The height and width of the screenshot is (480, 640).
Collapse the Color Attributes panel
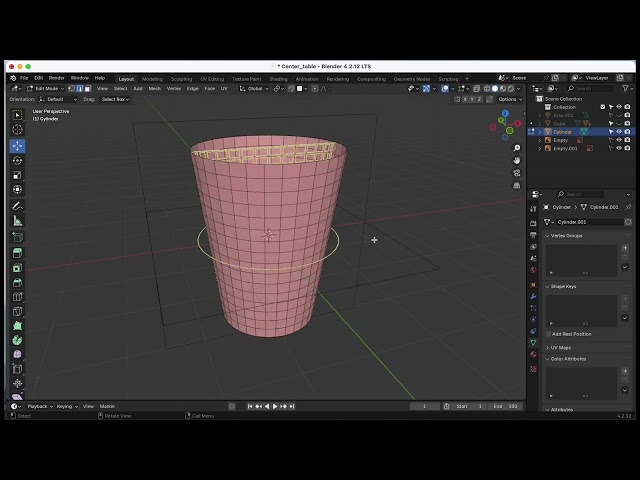[547, 359]
